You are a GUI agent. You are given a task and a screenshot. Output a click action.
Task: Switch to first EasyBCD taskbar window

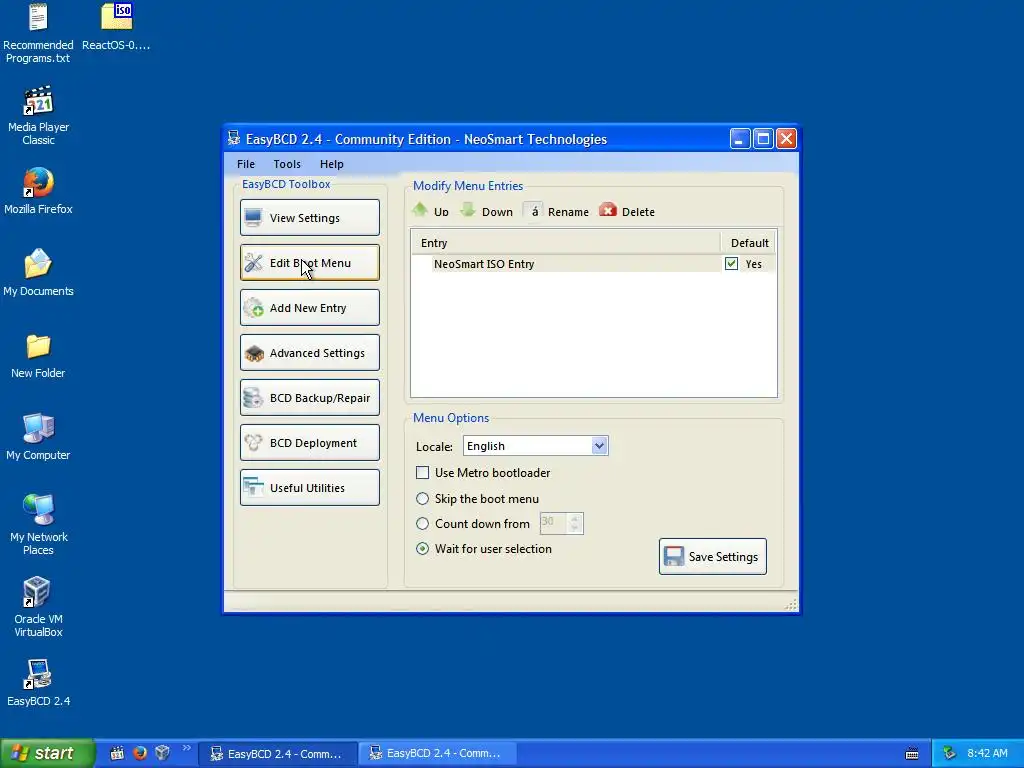(277, 754)
